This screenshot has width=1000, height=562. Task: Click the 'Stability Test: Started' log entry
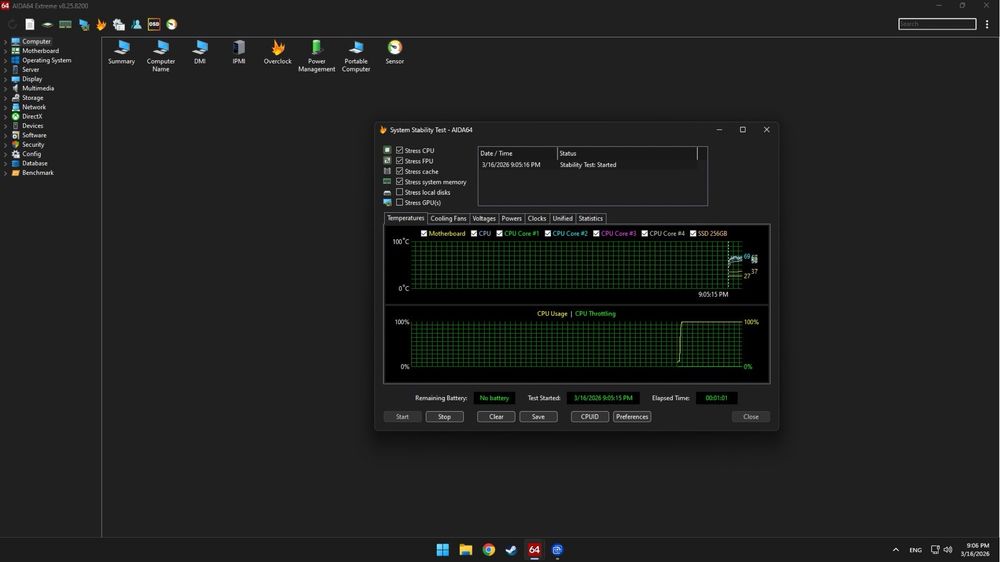pos(588,165)
